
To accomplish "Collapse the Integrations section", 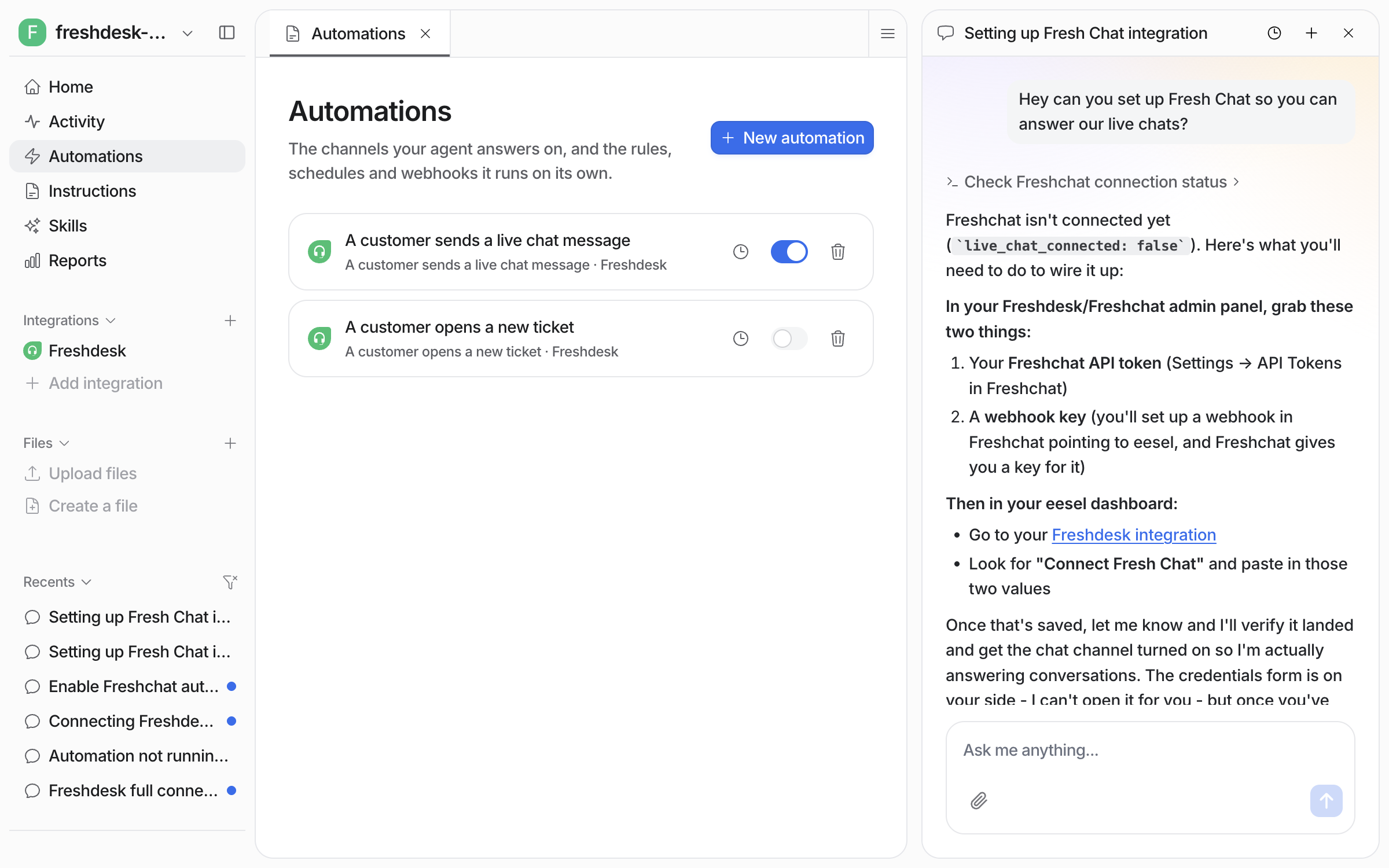I will tap(69, 321).
